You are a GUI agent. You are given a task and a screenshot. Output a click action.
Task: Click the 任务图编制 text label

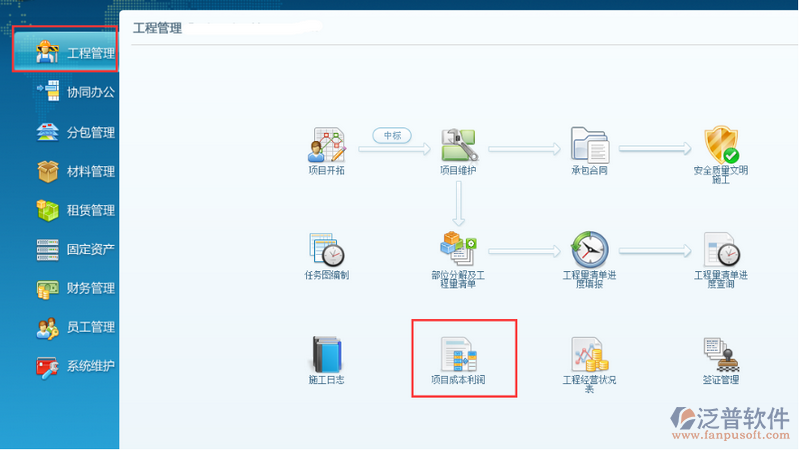pyautogui.click(x=327, y=275)
